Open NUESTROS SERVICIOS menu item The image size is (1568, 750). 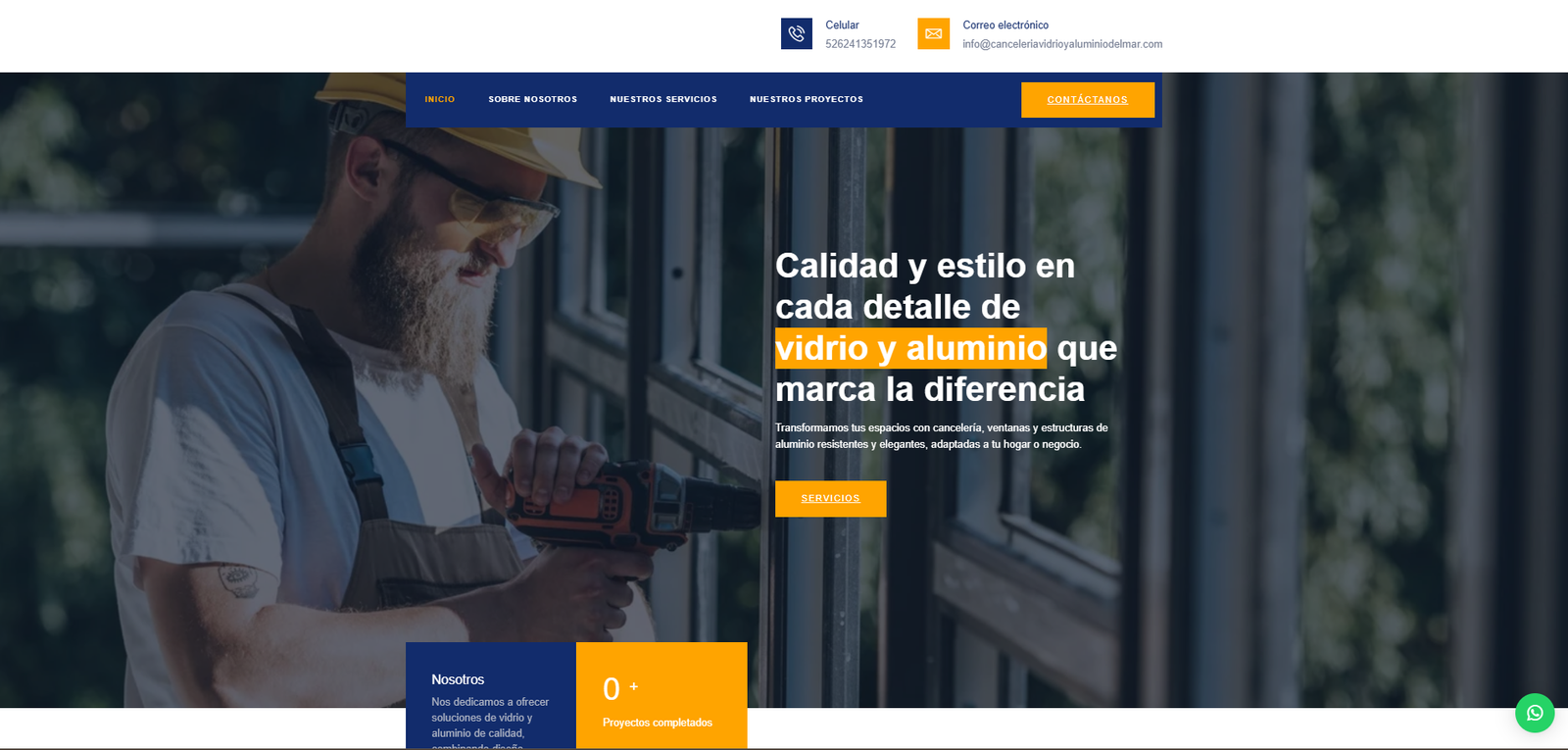pos(663,99)
